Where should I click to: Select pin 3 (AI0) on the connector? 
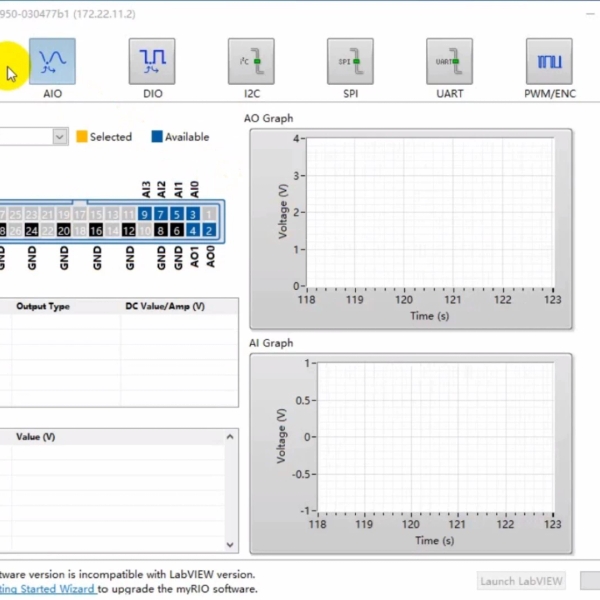tap(193, 214)
